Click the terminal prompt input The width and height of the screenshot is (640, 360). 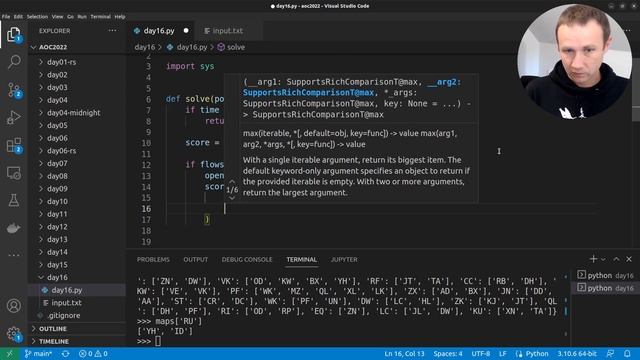158,341
